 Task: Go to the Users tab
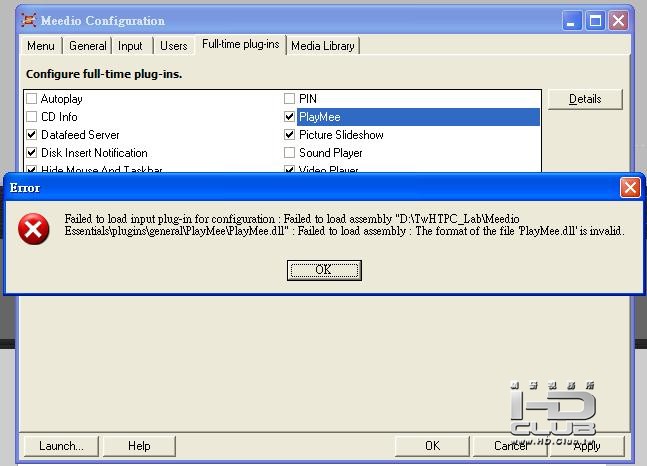[174, 46]
